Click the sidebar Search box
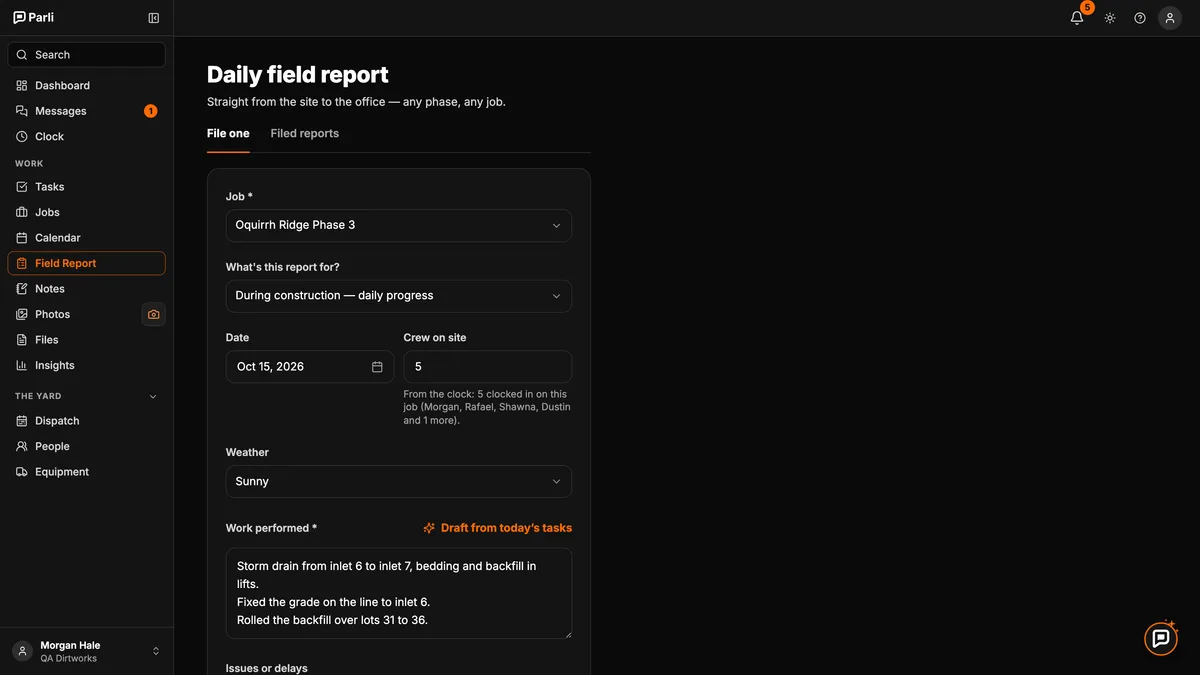The height and width of the screenshot is (675, 1200). pyautogui.click(x=86, y=55)
